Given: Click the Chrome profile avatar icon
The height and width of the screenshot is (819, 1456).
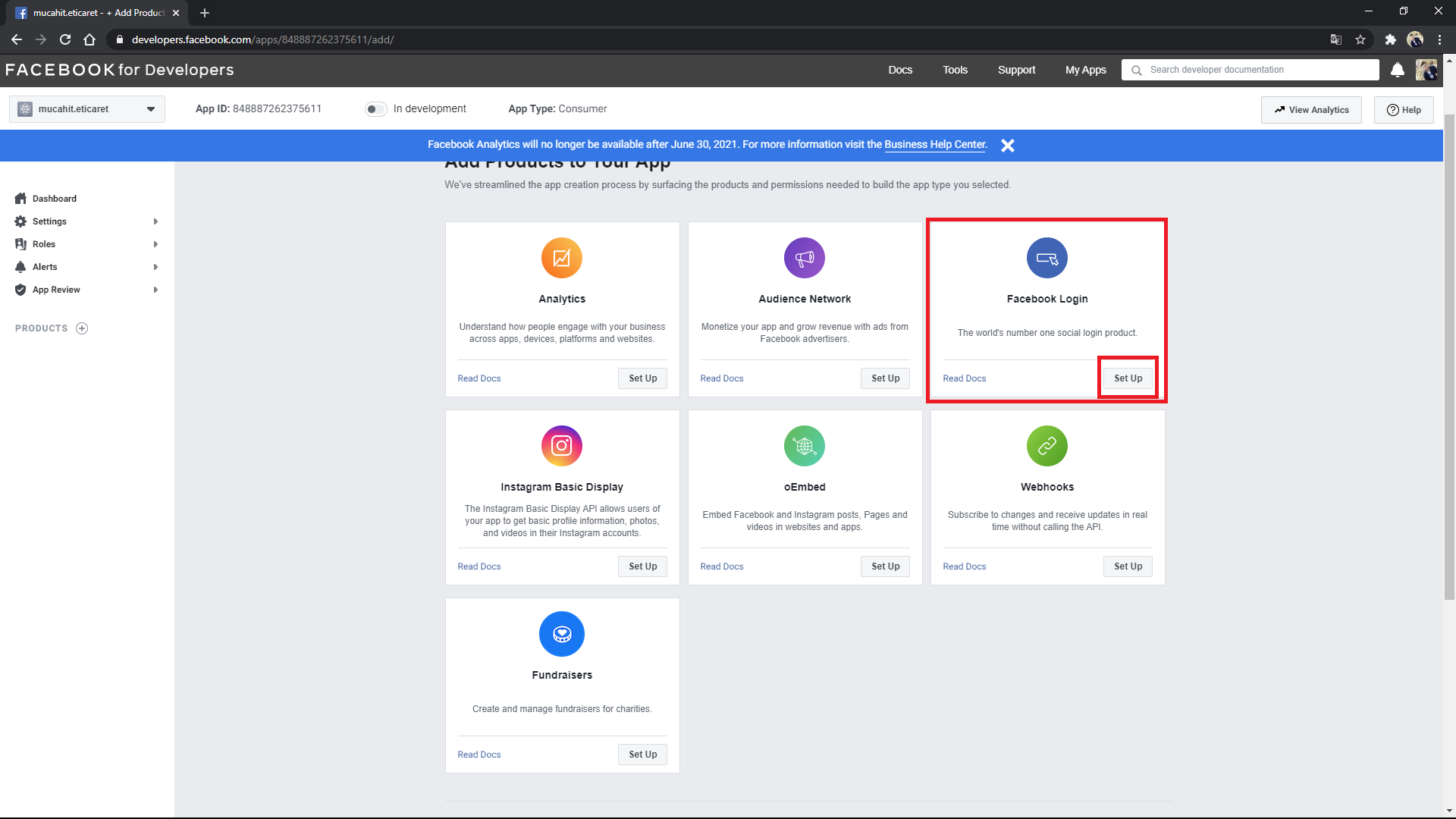Looking at the screenshot, I should click(x=1415, y=39).
